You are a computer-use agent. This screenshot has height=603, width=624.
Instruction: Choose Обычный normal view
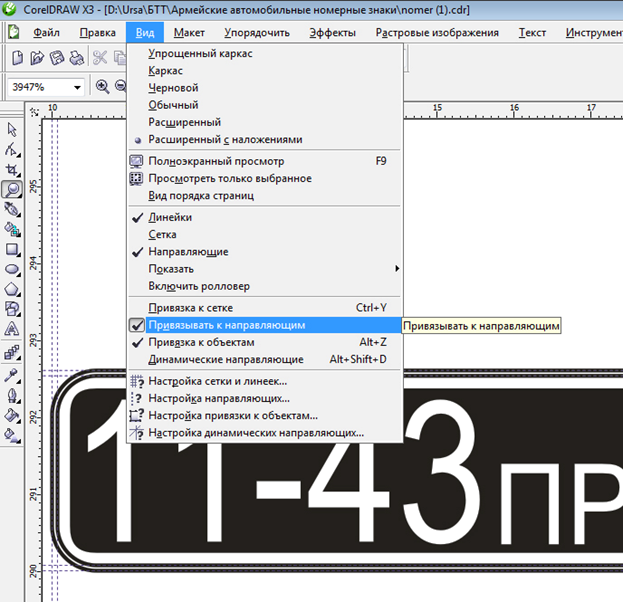tap(265, 105)
